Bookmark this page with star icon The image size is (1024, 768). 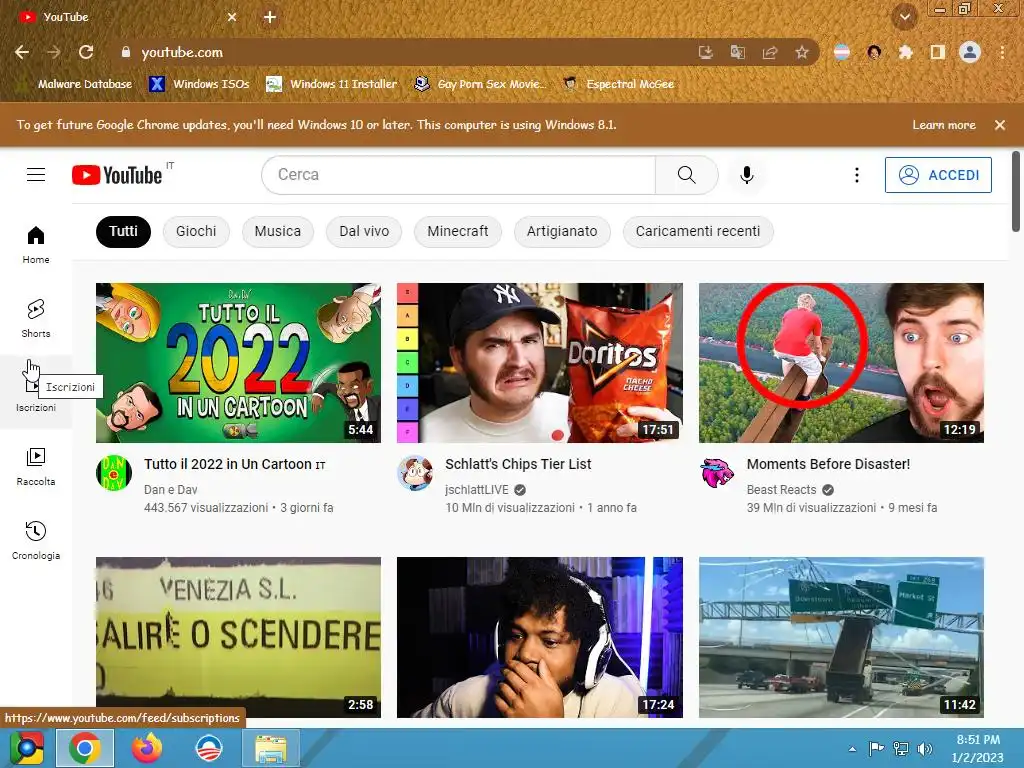pos(802,52)
